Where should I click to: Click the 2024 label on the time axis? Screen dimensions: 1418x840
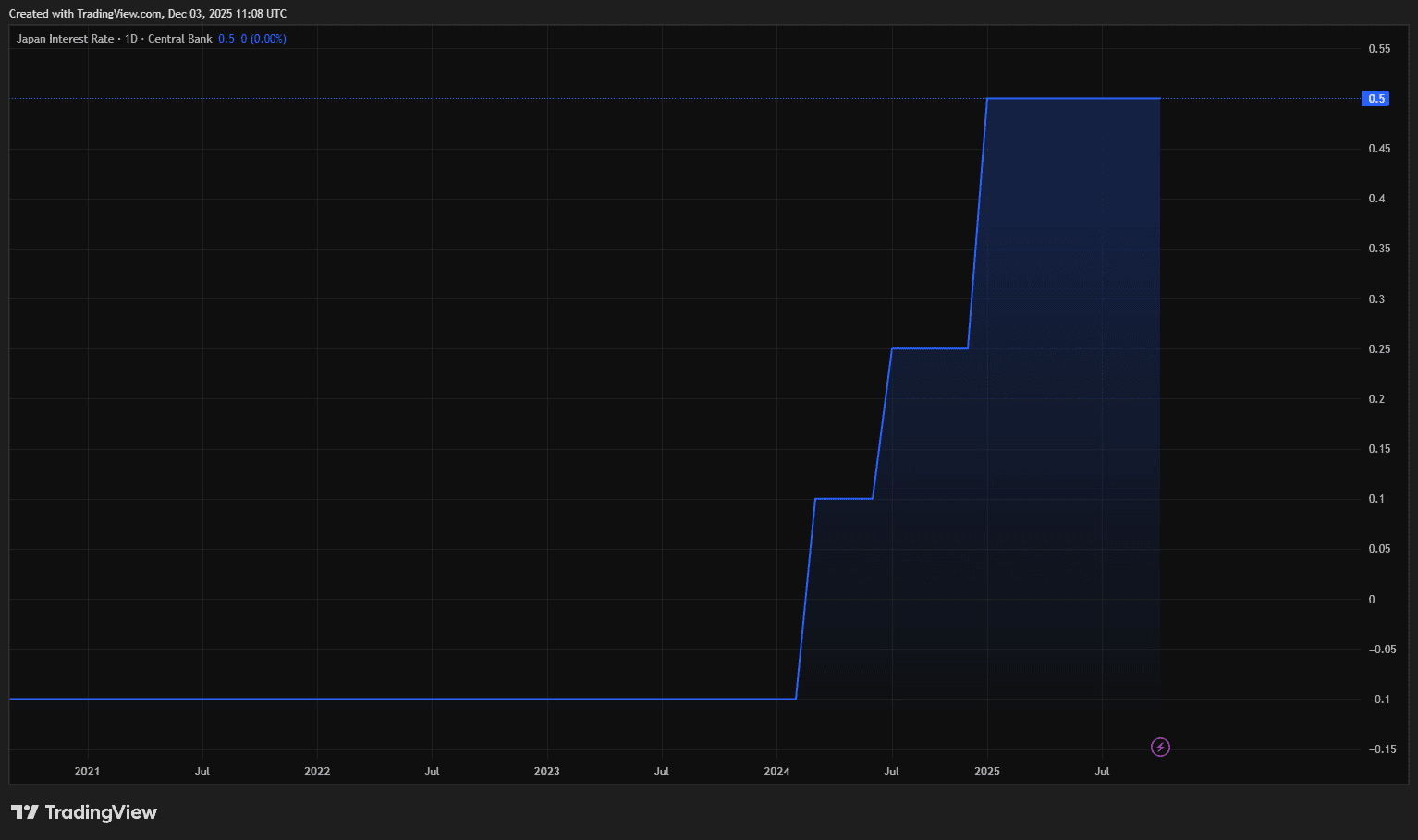pos(777,772)
